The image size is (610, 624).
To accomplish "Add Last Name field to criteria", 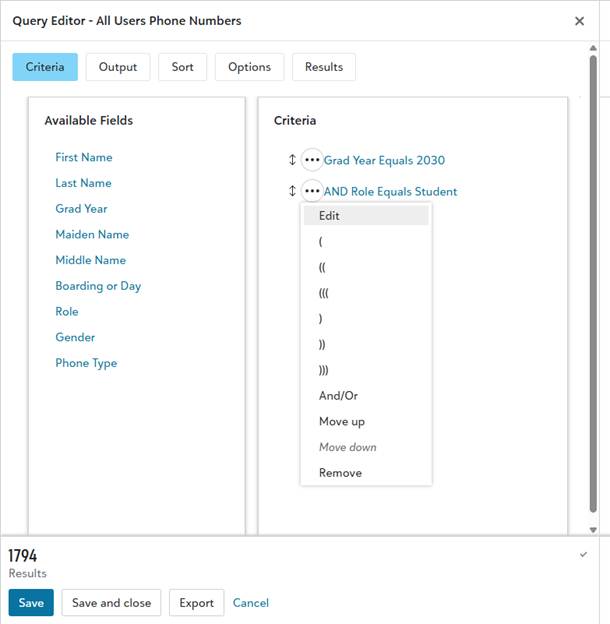I will [83, 183].
